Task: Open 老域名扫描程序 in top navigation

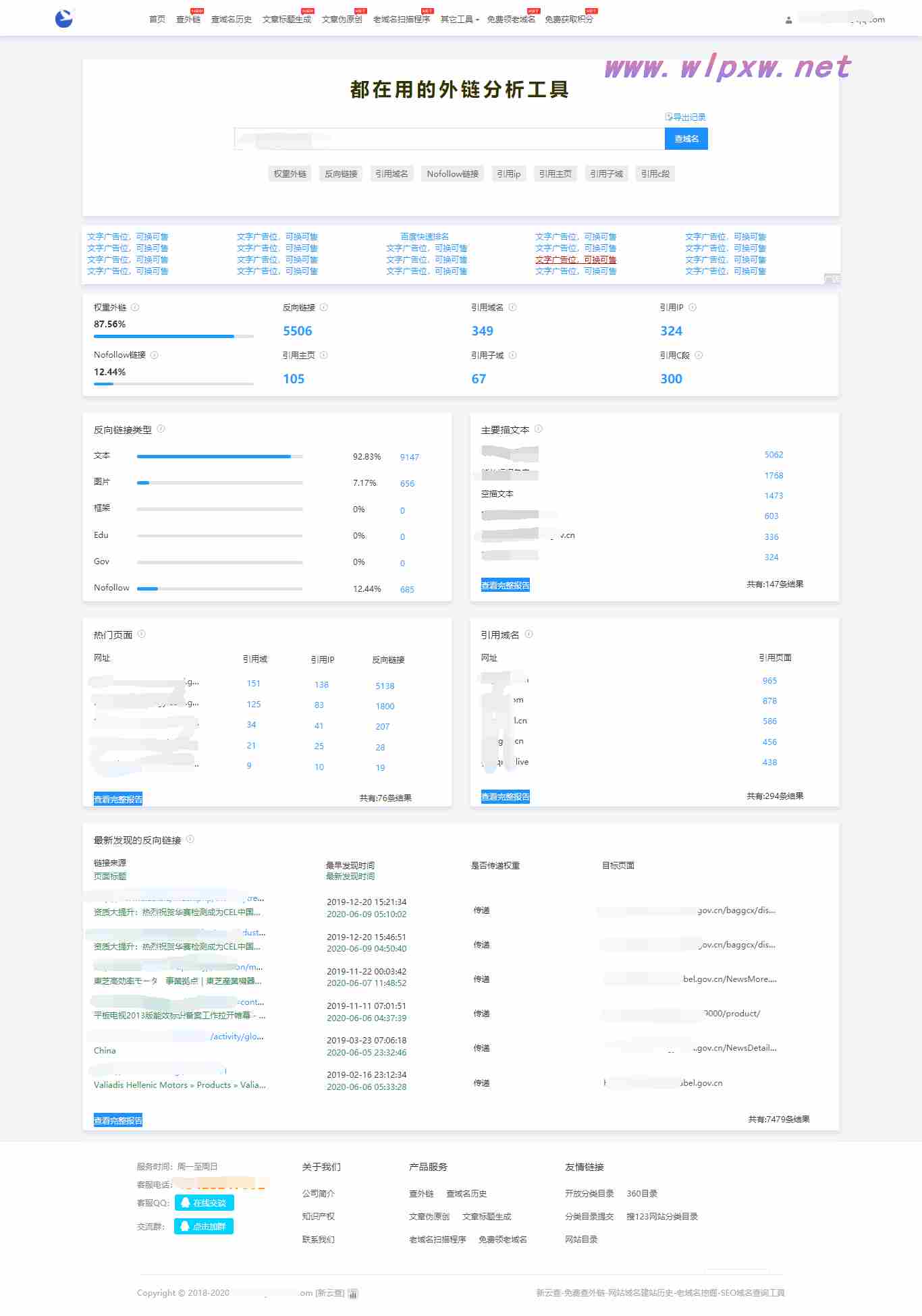Action: [x=402, y=20]
